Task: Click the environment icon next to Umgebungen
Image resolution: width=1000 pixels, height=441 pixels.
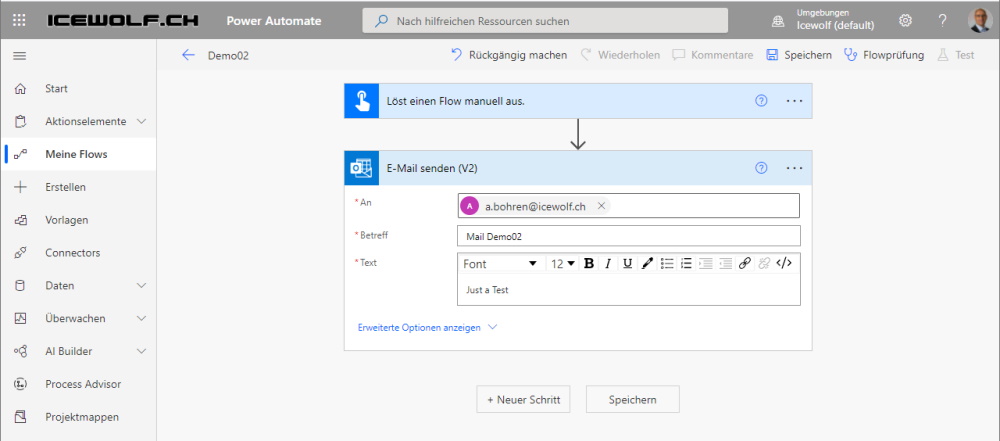Action: [778, 21]
